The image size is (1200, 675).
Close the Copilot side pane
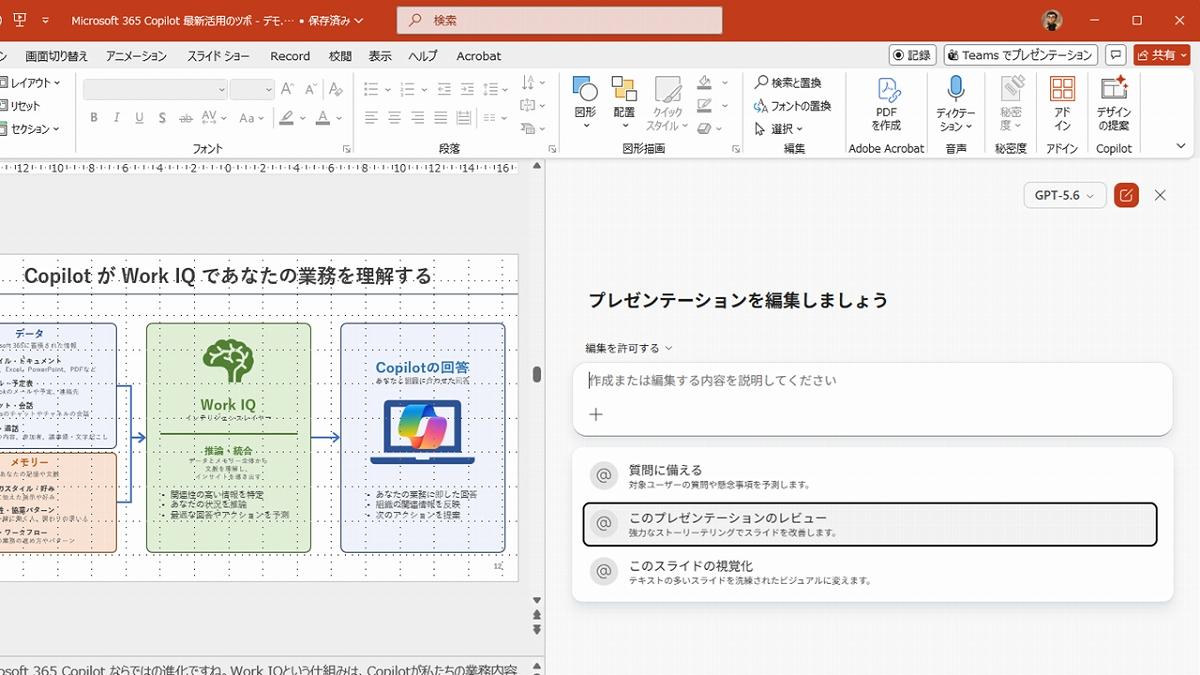point(1160,195)
